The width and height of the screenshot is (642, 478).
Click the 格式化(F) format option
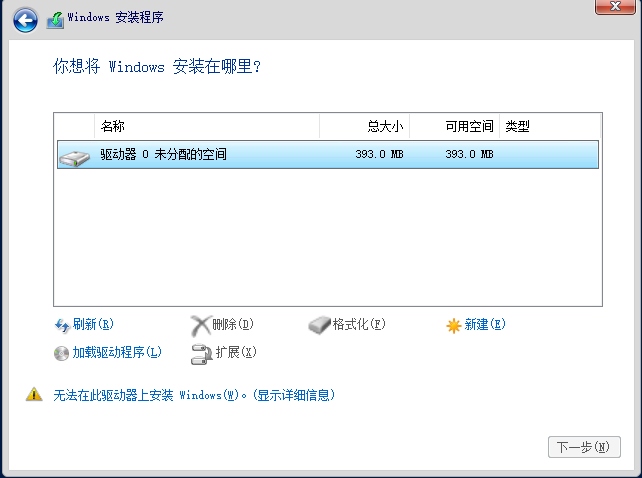click(359, 324)
